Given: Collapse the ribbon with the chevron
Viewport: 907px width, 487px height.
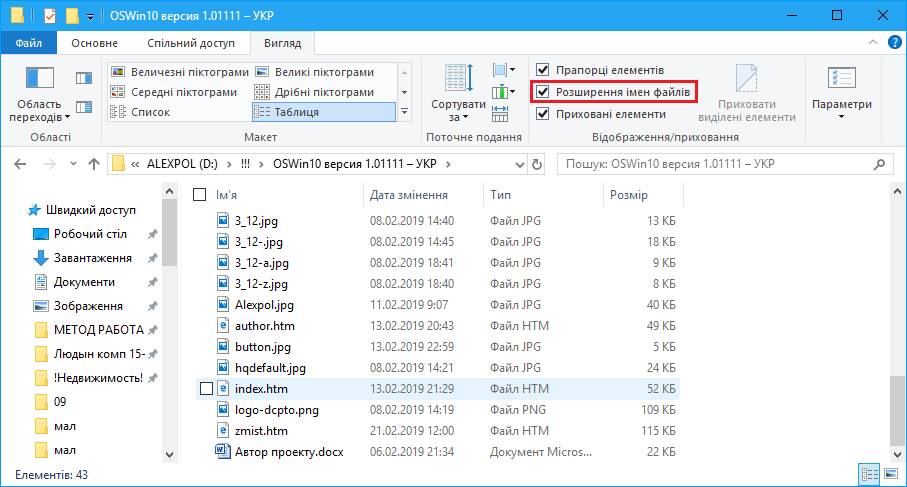Looking at the screenshot, I should pyautogui.click(x=873, y=42).
